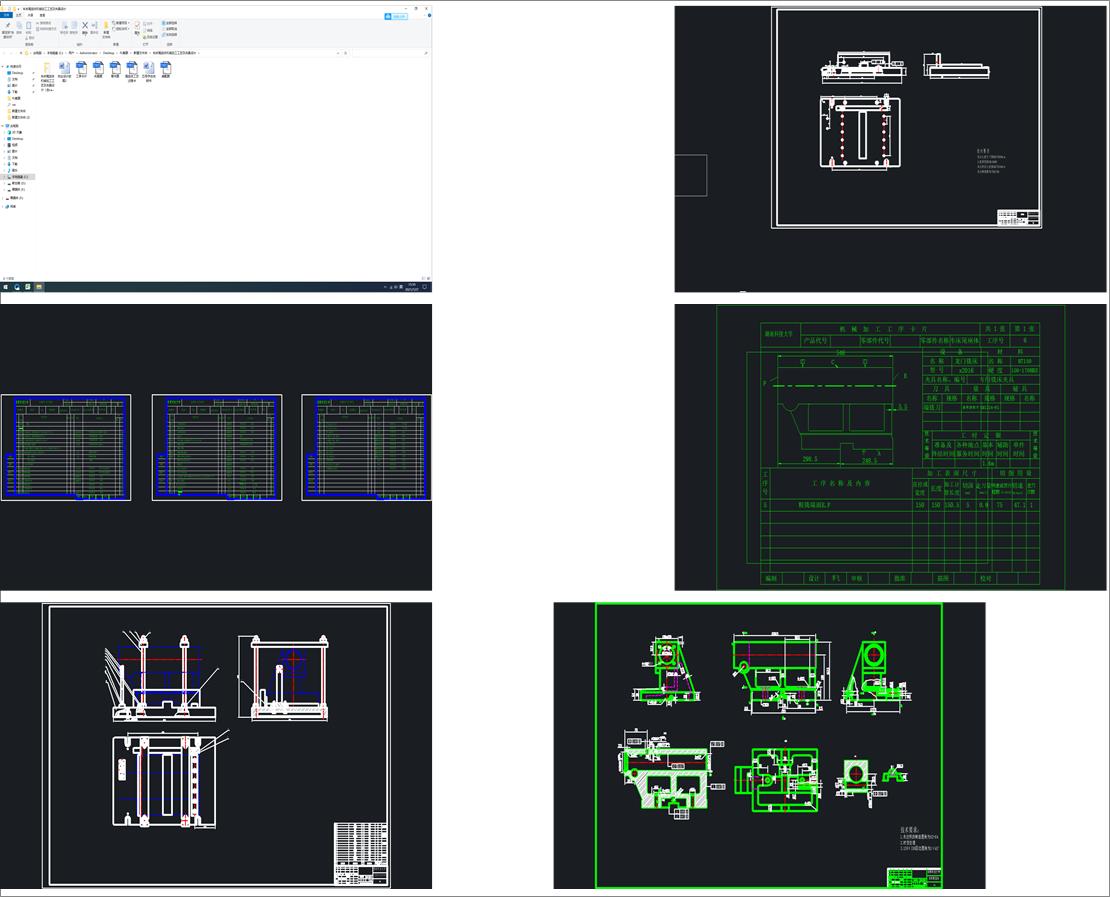The height and width of the screenshot is (897, 1110).
Task: Click the bright green part views drawing
Action: tap(769, 745)
